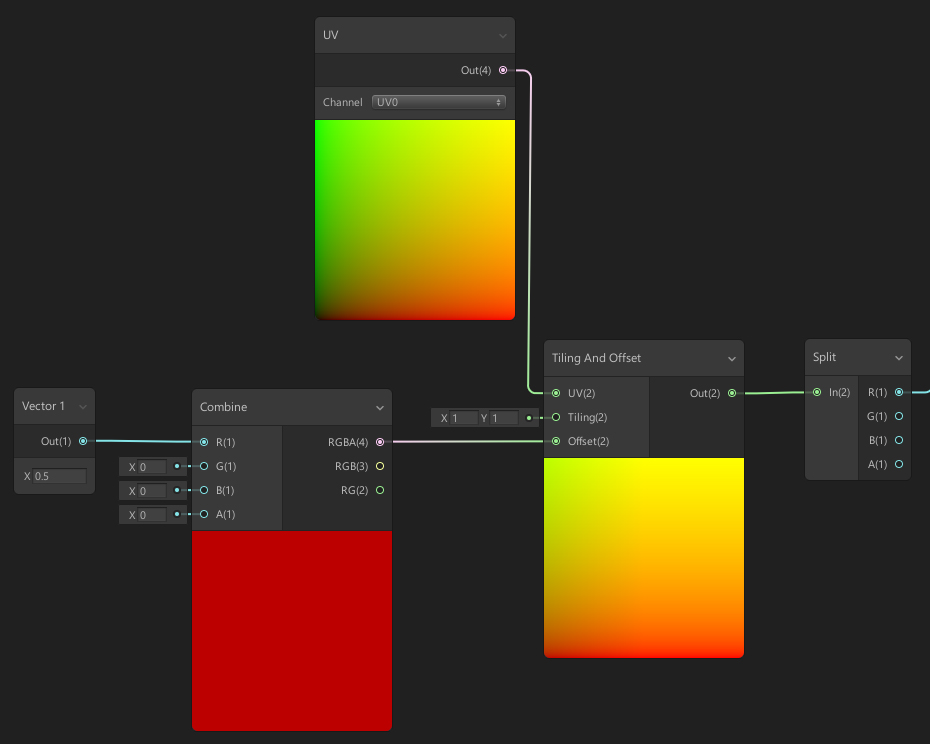Click the Split G(1) output port

pos(899,416)
